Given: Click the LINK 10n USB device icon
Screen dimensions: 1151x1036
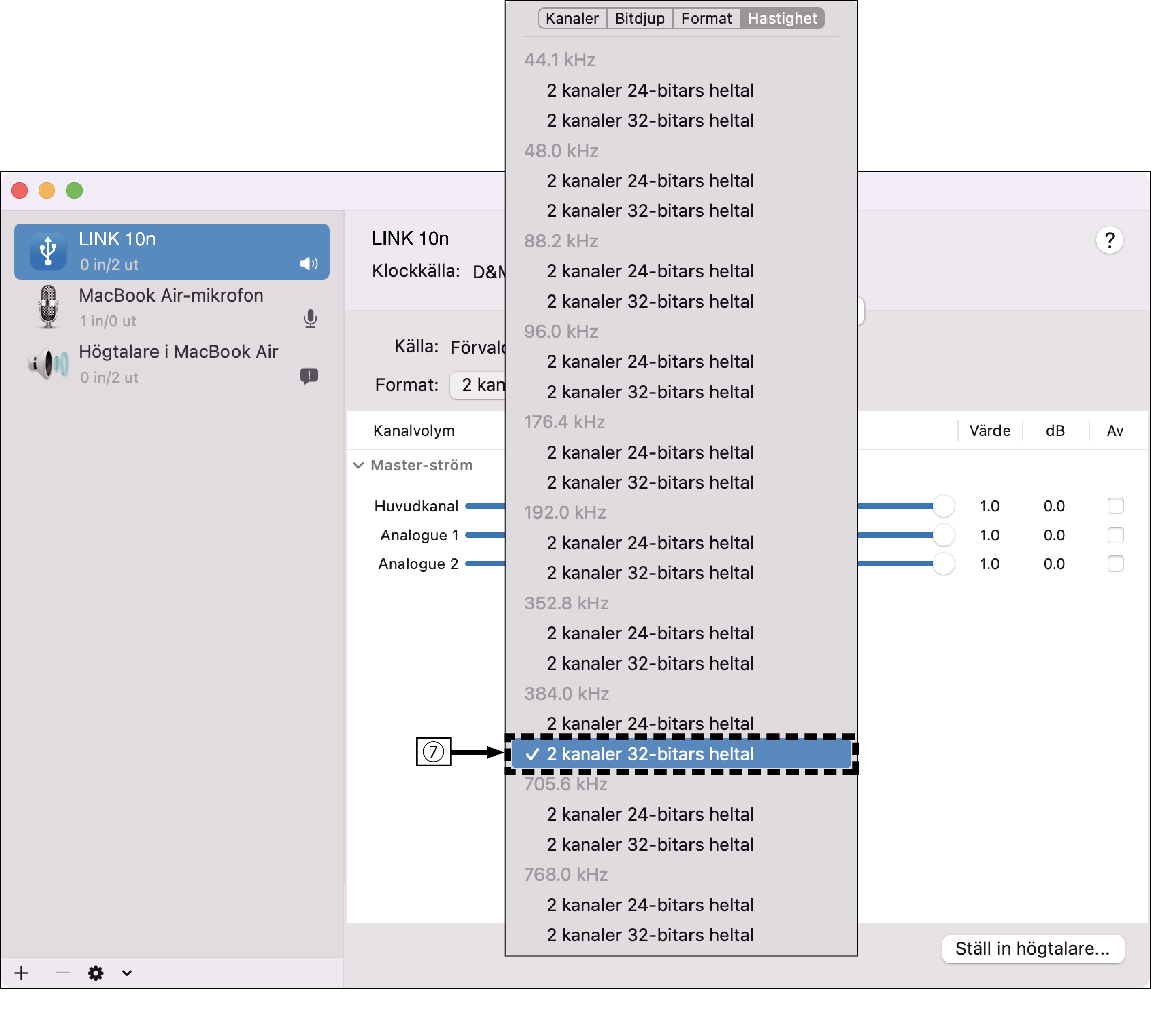Looking at the screenshot, I should pos(48,251).
